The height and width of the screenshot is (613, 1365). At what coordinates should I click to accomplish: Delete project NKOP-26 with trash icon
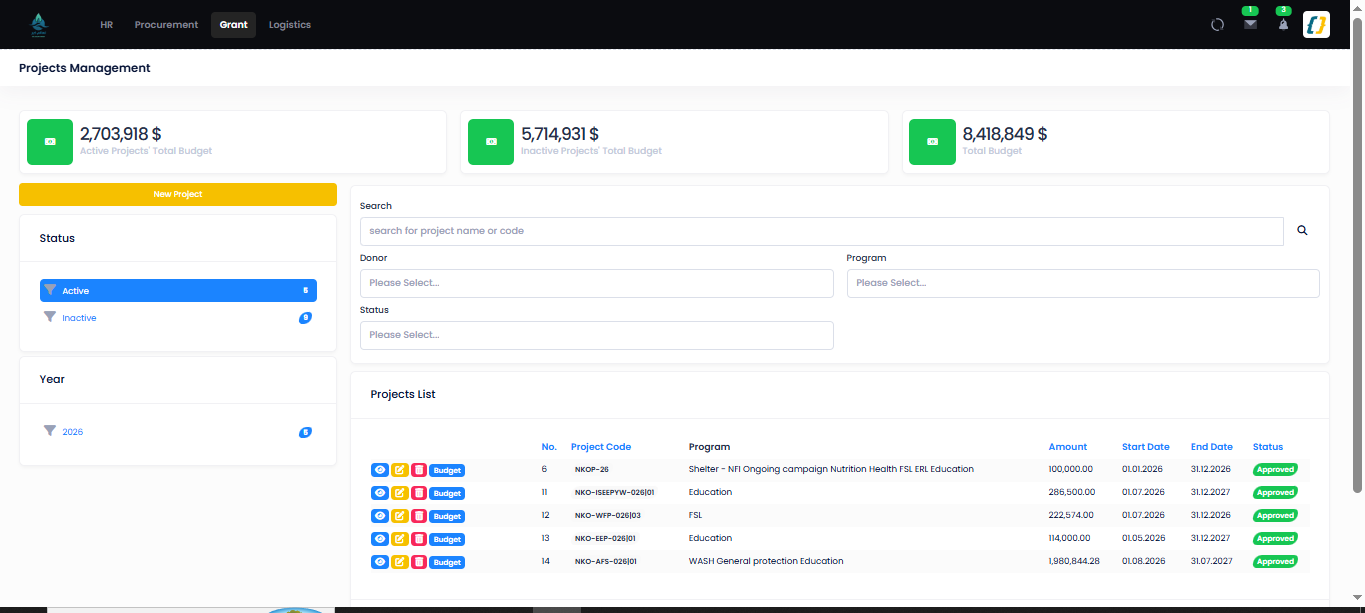point(419,470)
